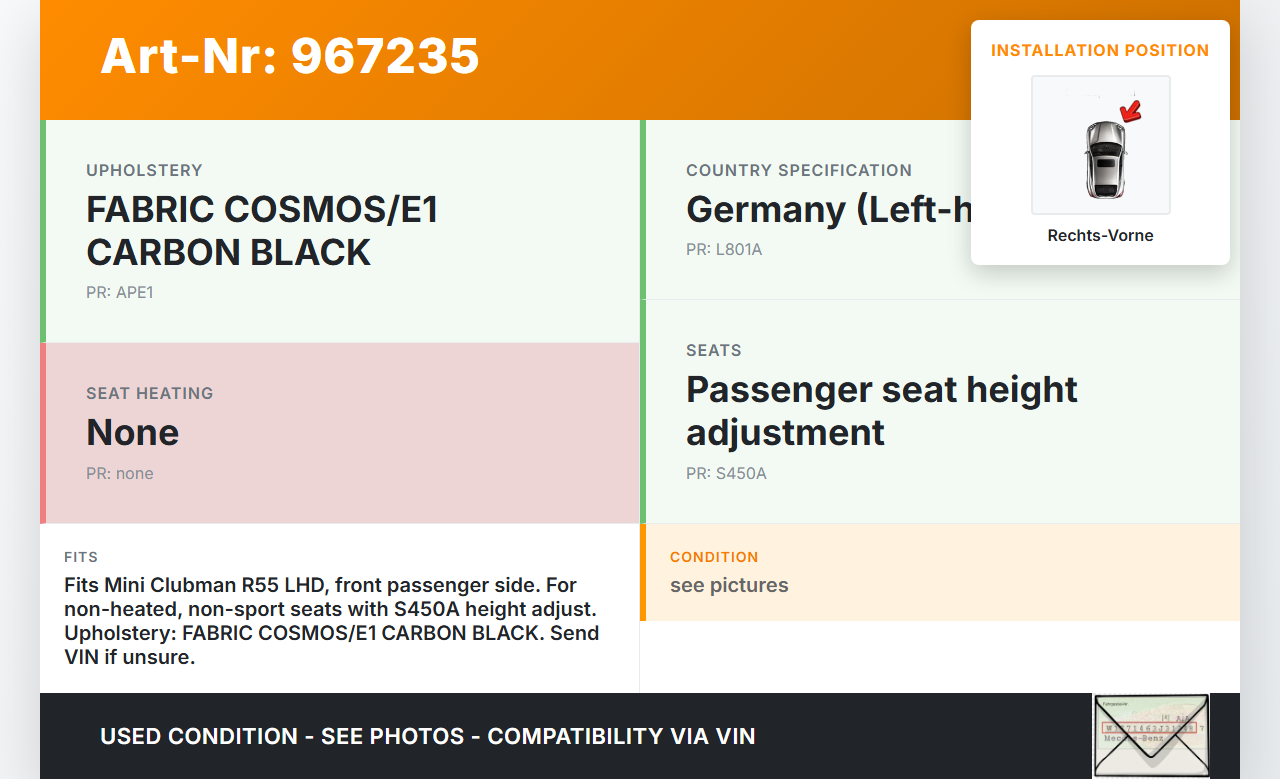Click the PR: APE1 code

[120, 293]
